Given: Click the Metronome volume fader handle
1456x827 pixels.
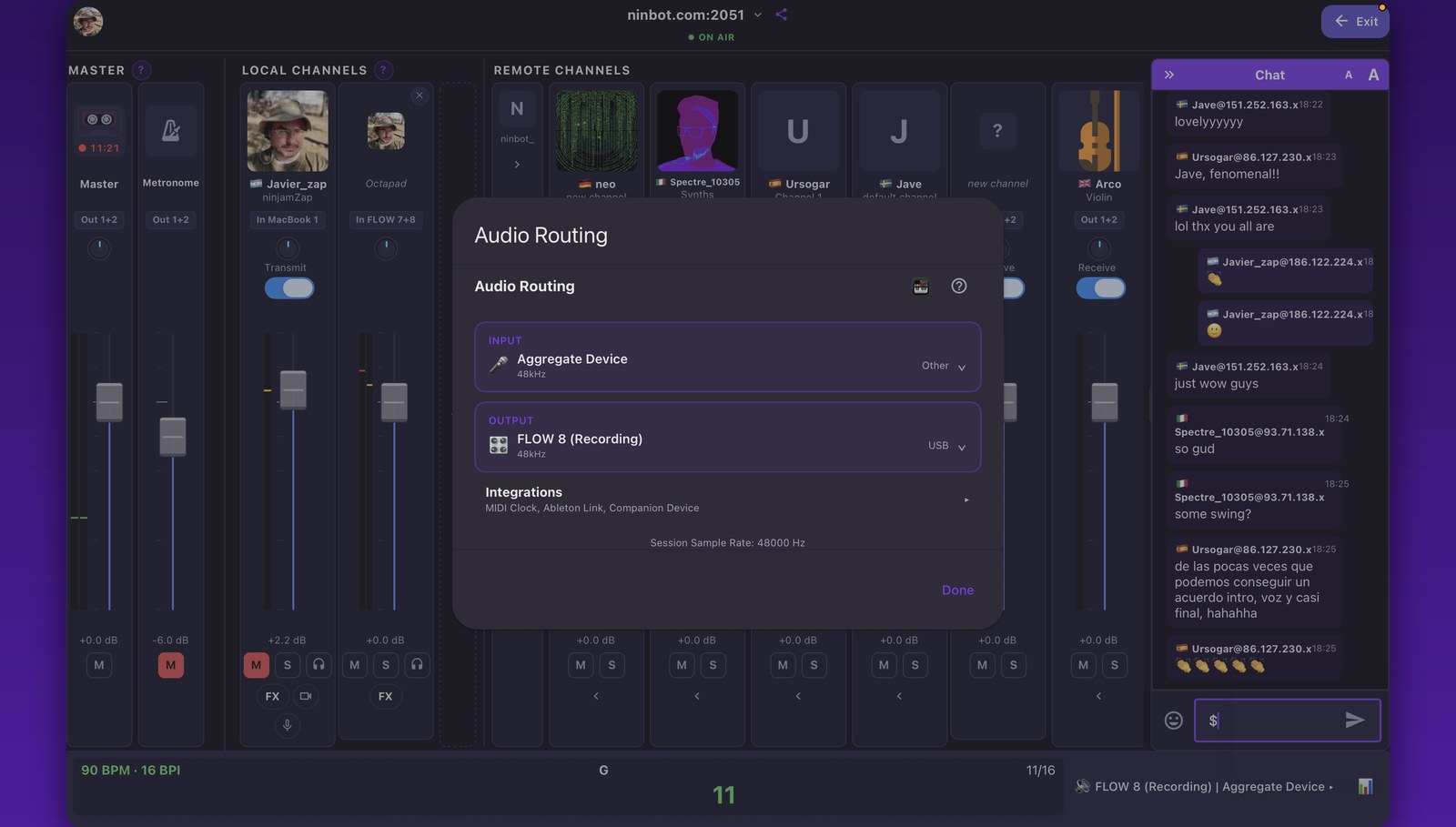Looking at the screenshot, I should click(x=173, y=437).
